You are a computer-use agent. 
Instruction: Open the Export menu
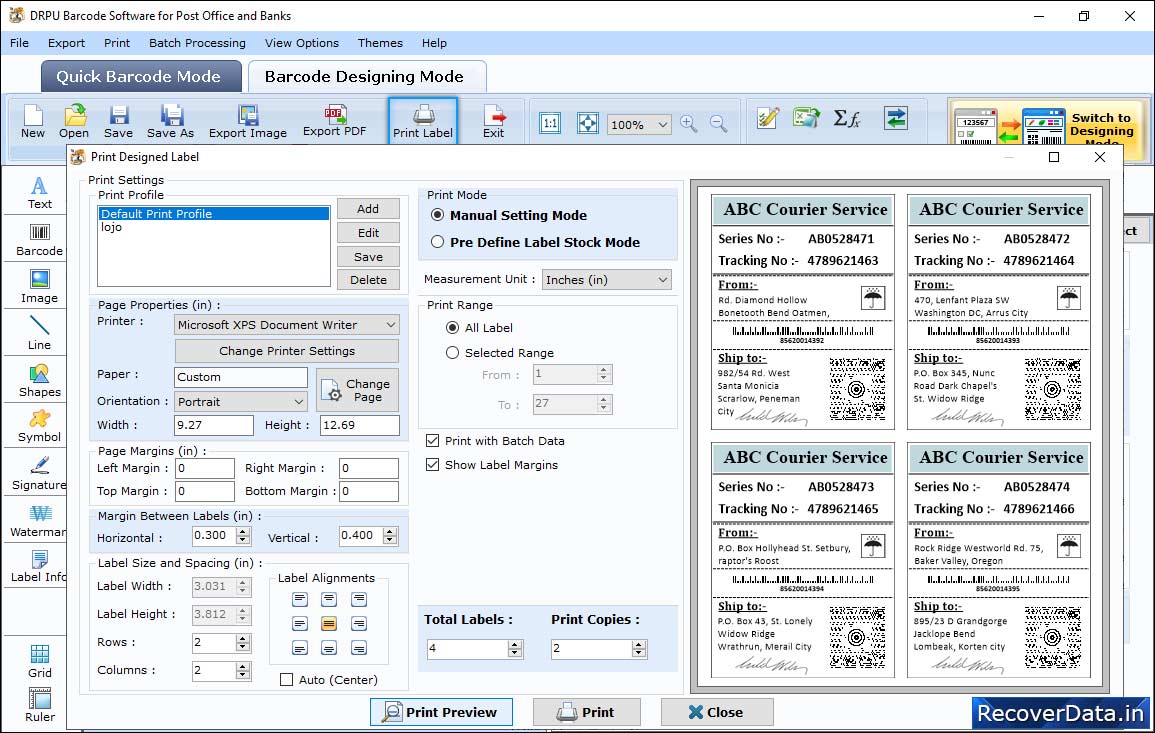click(66, 43)
